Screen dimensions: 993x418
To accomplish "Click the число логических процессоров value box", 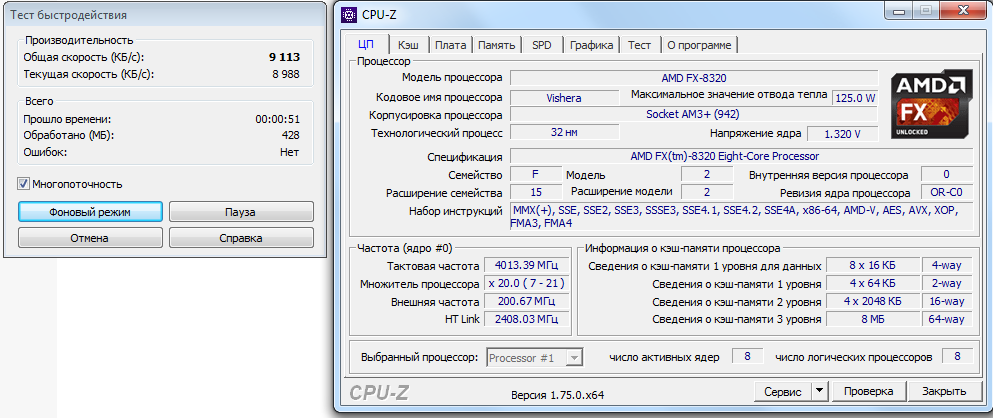I will click(958, 357).
